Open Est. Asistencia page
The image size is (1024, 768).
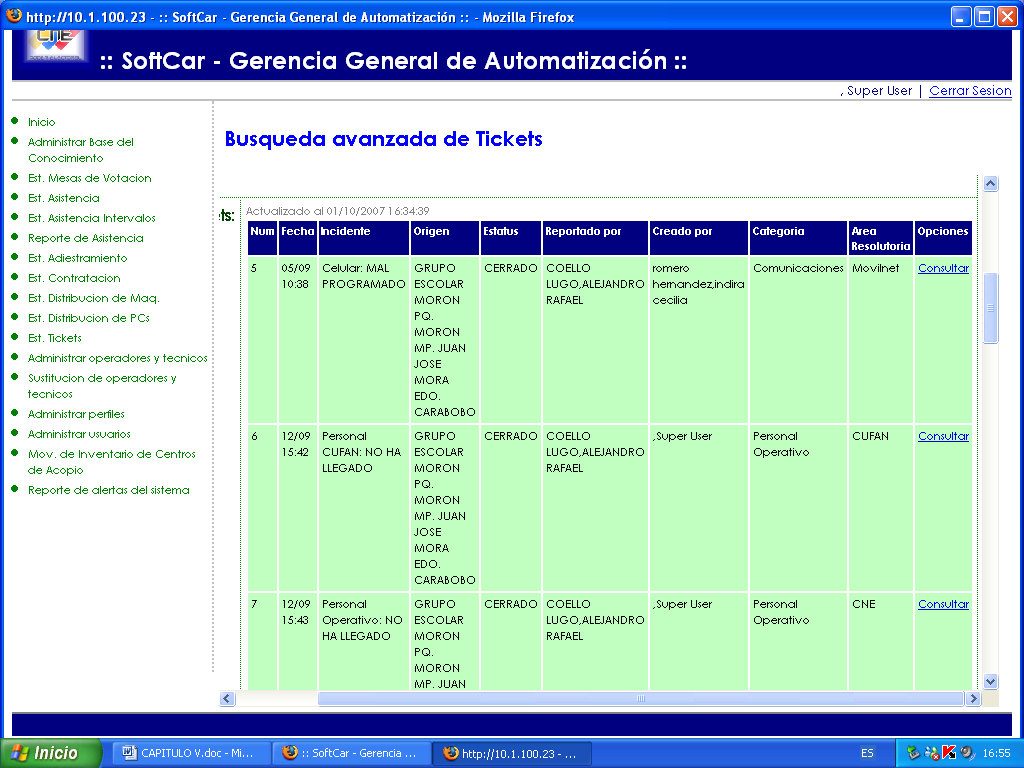coord(64,198)
